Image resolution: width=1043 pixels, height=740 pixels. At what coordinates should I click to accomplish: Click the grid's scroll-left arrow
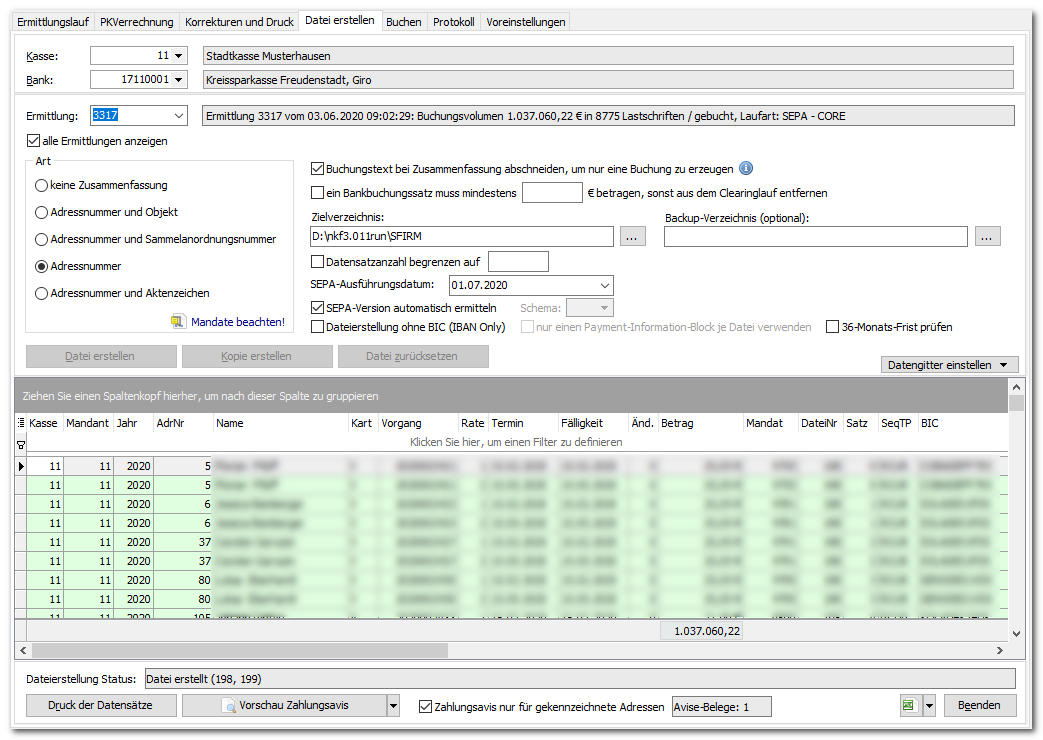pos(23,650)
